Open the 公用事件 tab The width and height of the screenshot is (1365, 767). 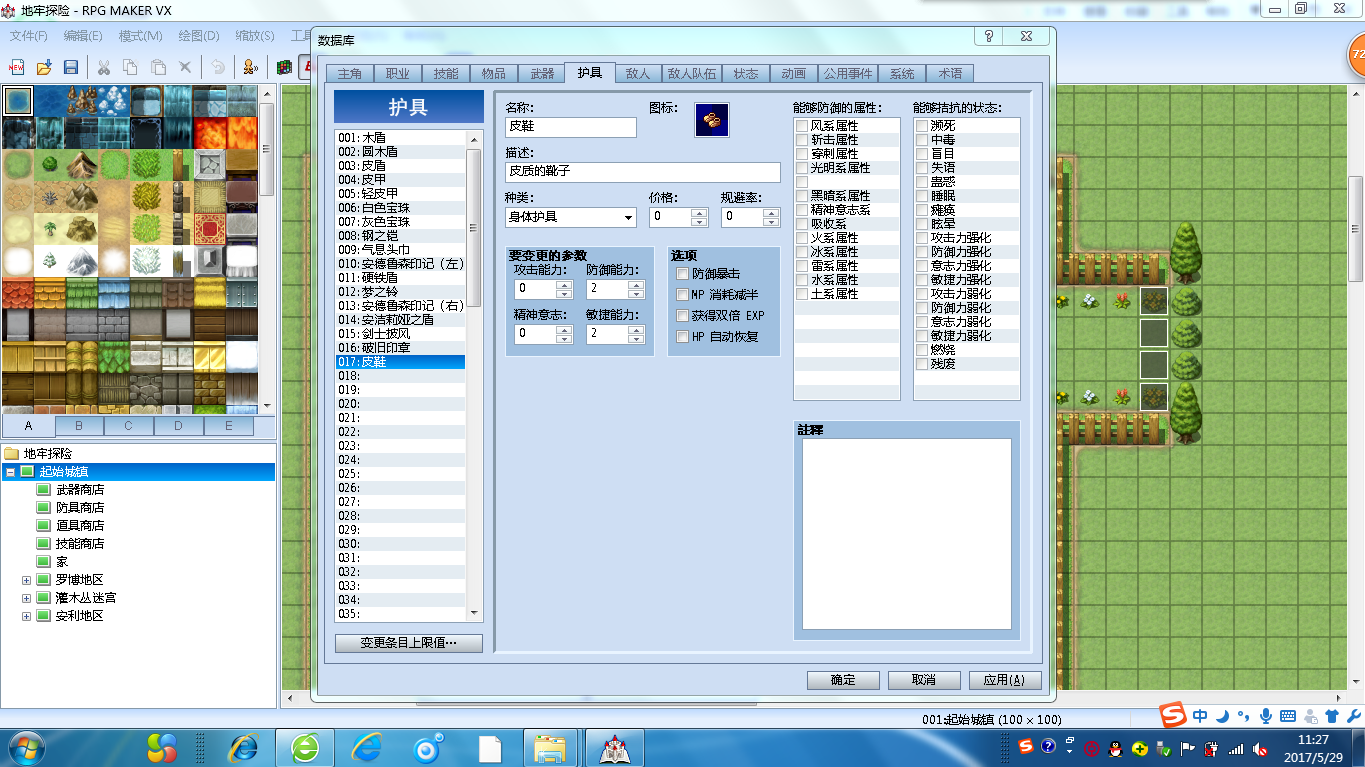[848, 73]
